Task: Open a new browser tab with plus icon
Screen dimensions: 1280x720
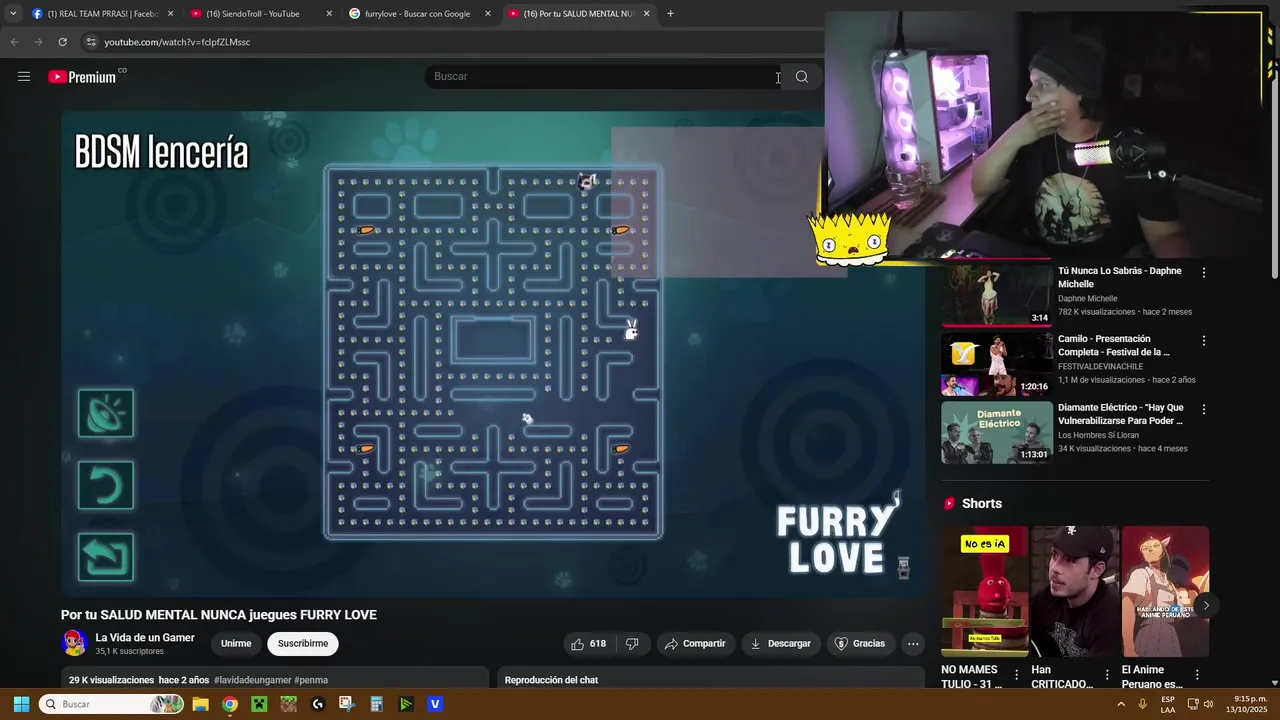Action: pyautogui.click(x=670, y=14)
